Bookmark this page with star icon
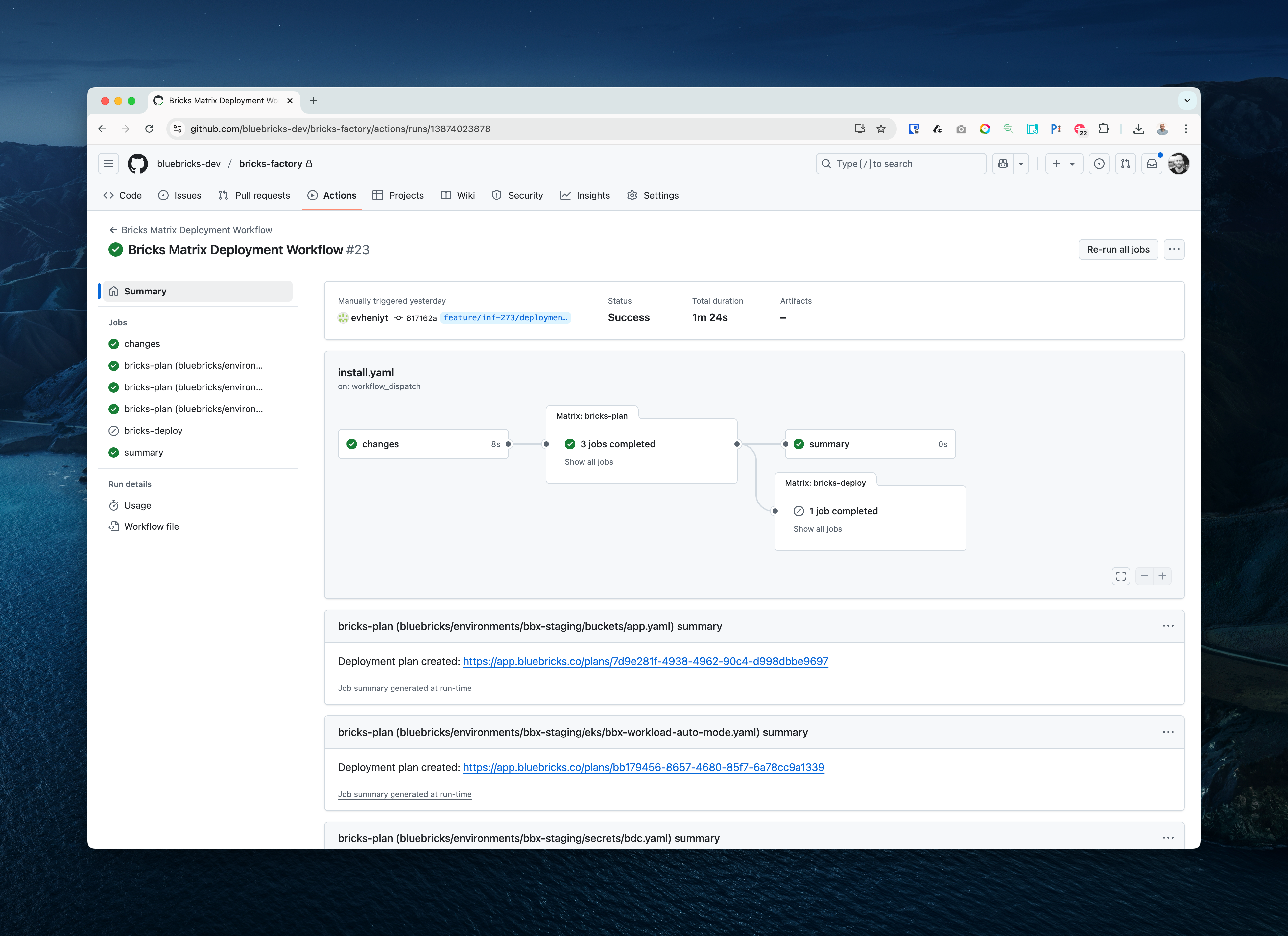Image resolution: width=1288 pixels, height=936 pixels. click(x=881, y=129)
